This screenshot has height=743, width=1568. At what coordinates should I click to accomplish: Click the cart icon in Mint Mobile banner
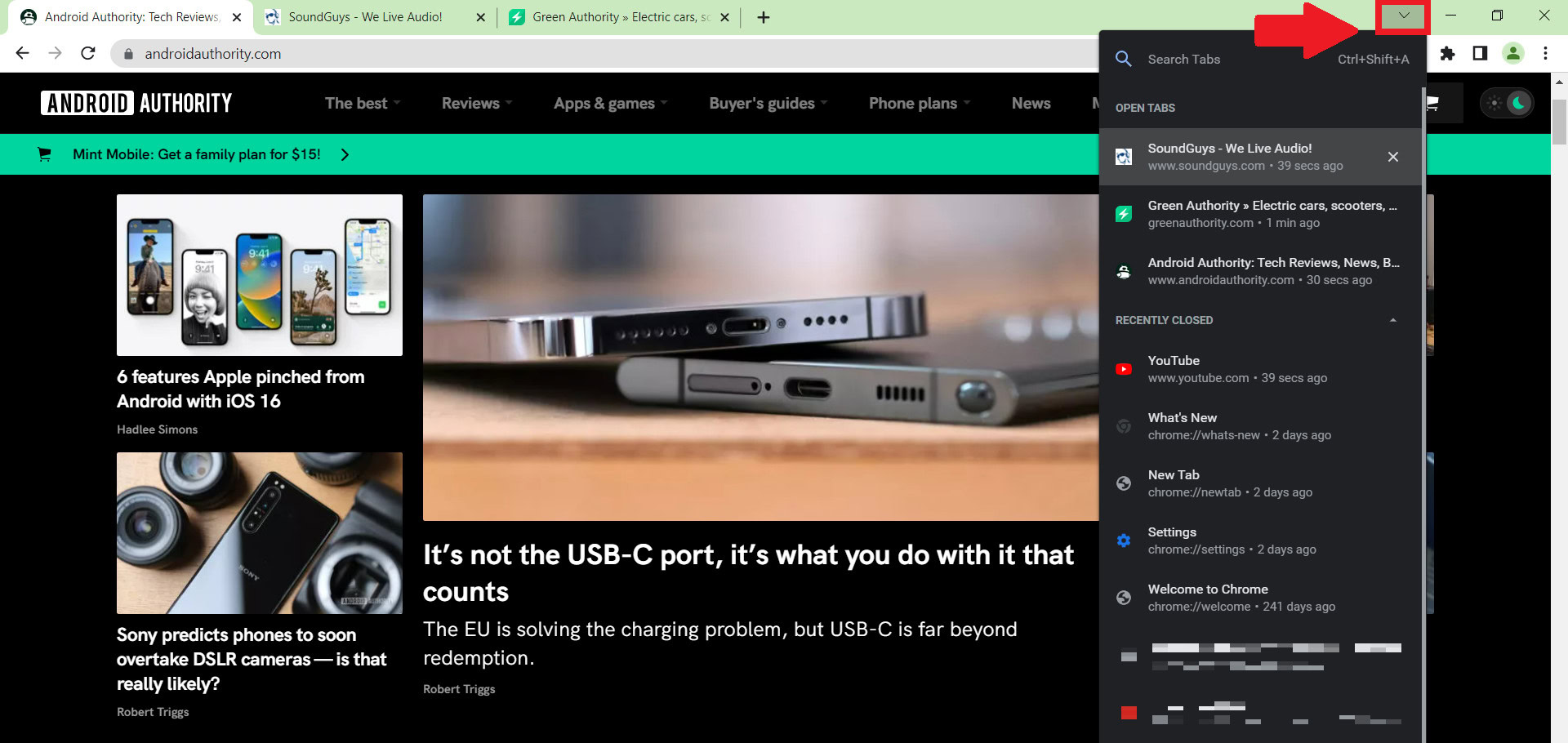[x=45, y=154]
